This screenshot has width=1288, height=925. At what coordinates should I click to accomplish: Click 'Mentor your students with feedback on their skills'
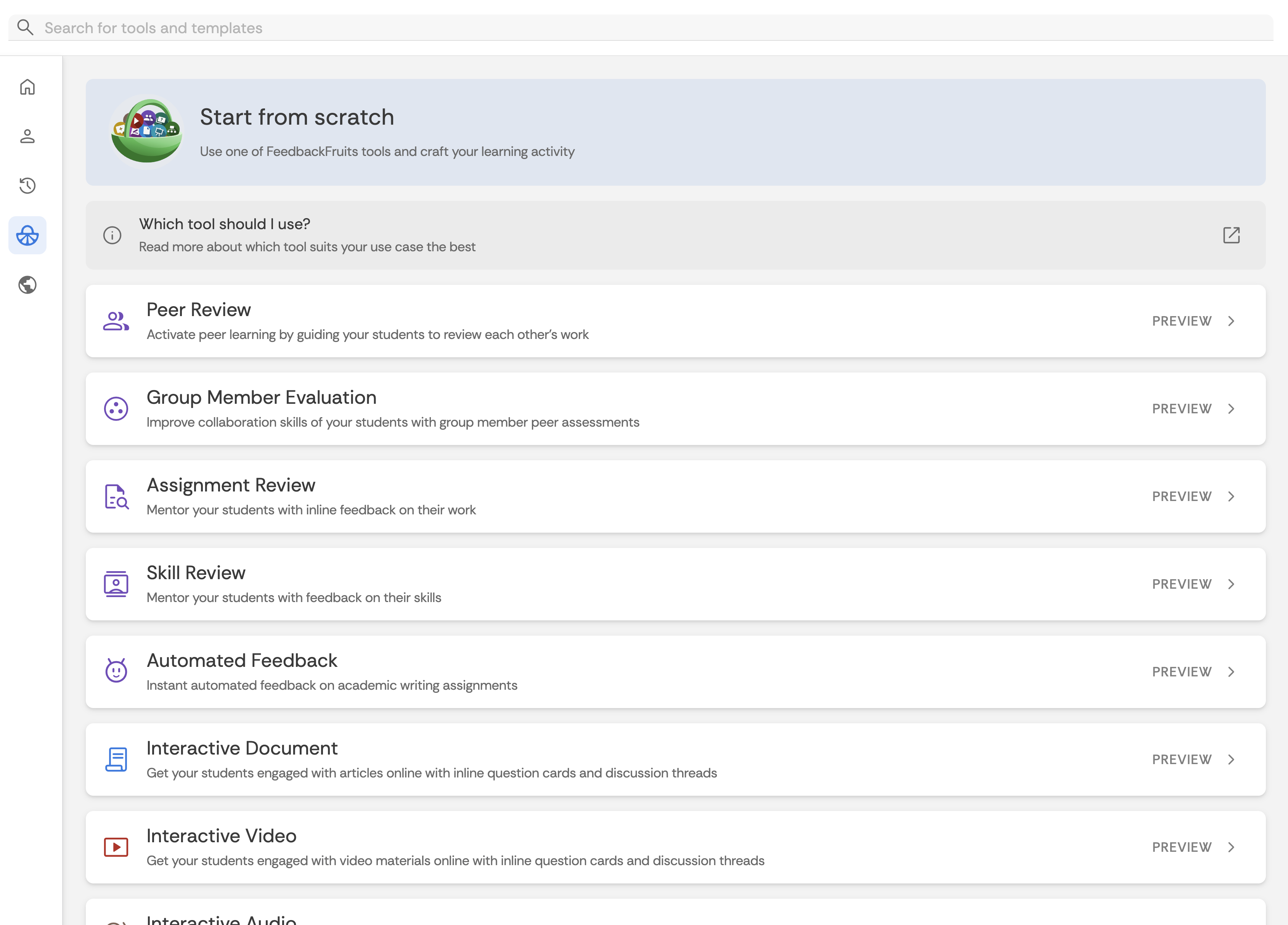point(294,597)
